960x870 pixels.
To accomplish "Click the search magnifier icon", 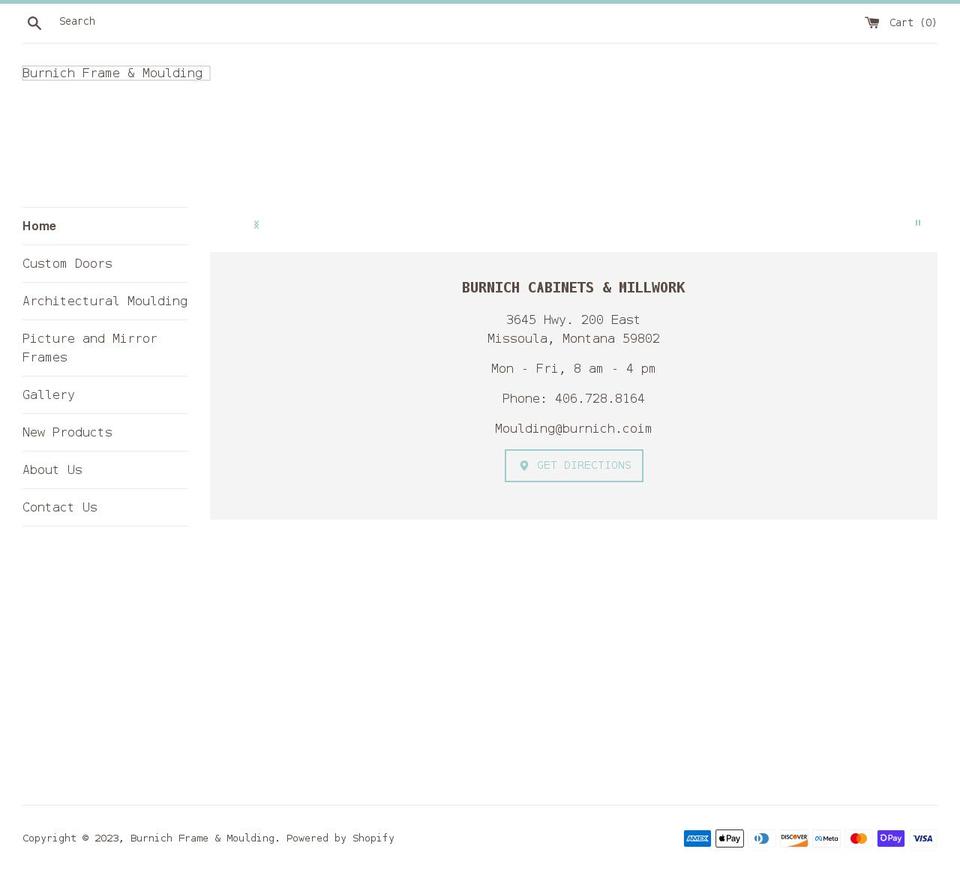I will click(34, 23).
